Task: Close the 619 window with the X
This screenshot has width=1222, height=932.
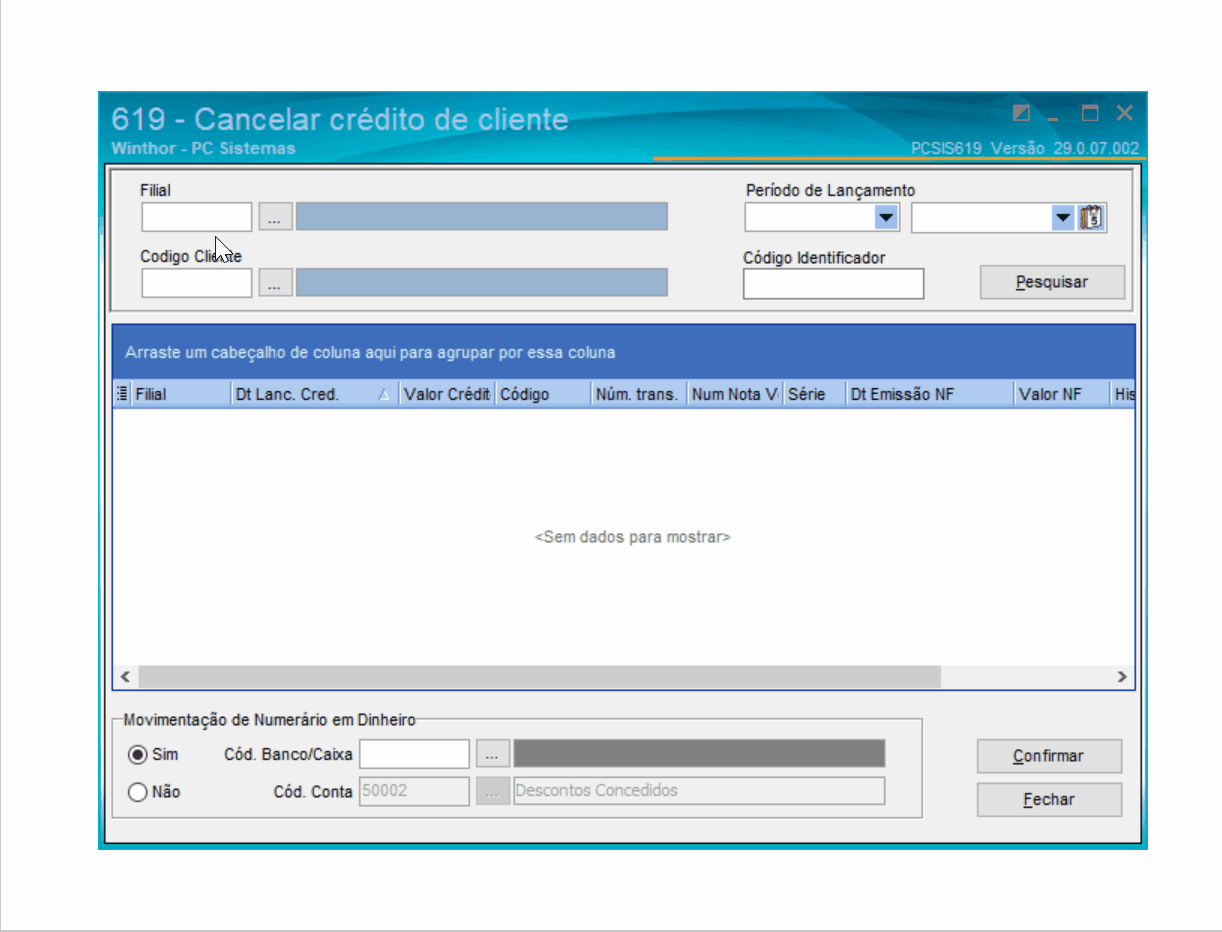Action: point(1125,113)
